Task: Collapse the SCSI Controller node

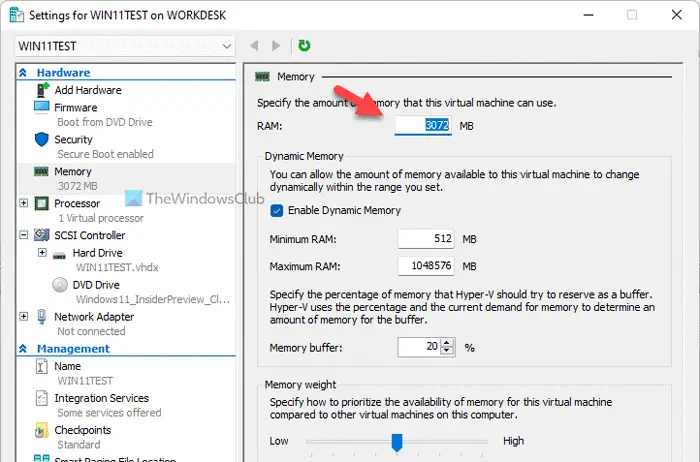Action: (24, 235)
